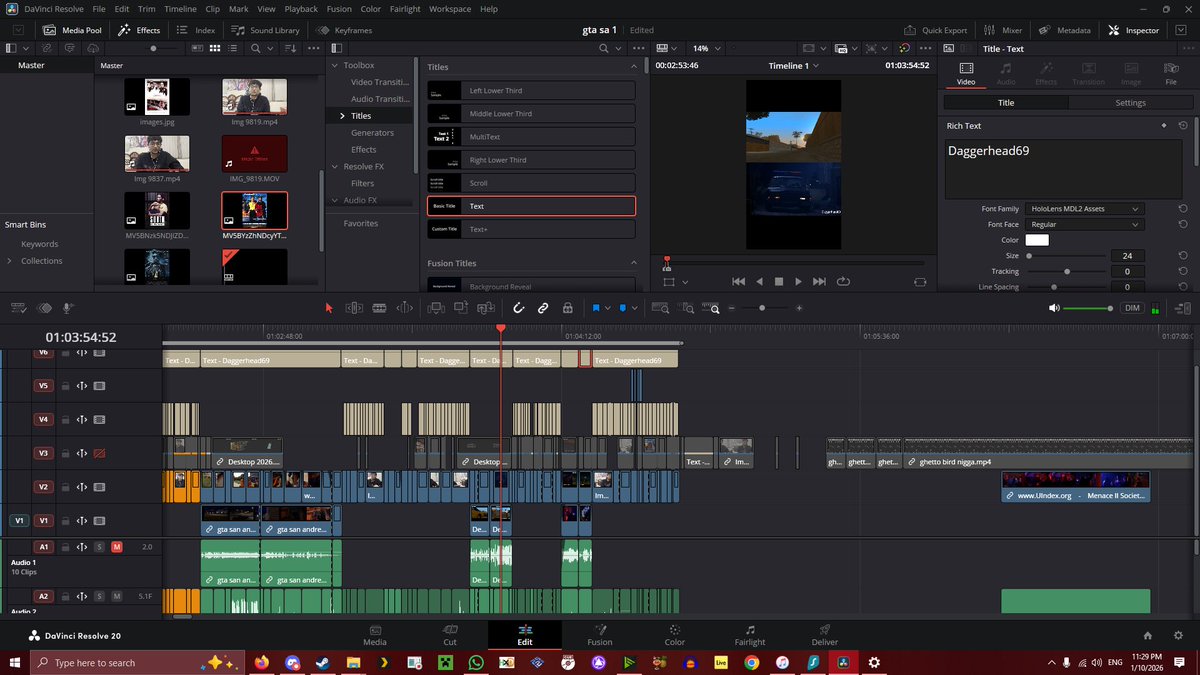Lock video track V2
Image resolution: width=1200 pixels, height=675 pixels.
[x=65, y=487]
